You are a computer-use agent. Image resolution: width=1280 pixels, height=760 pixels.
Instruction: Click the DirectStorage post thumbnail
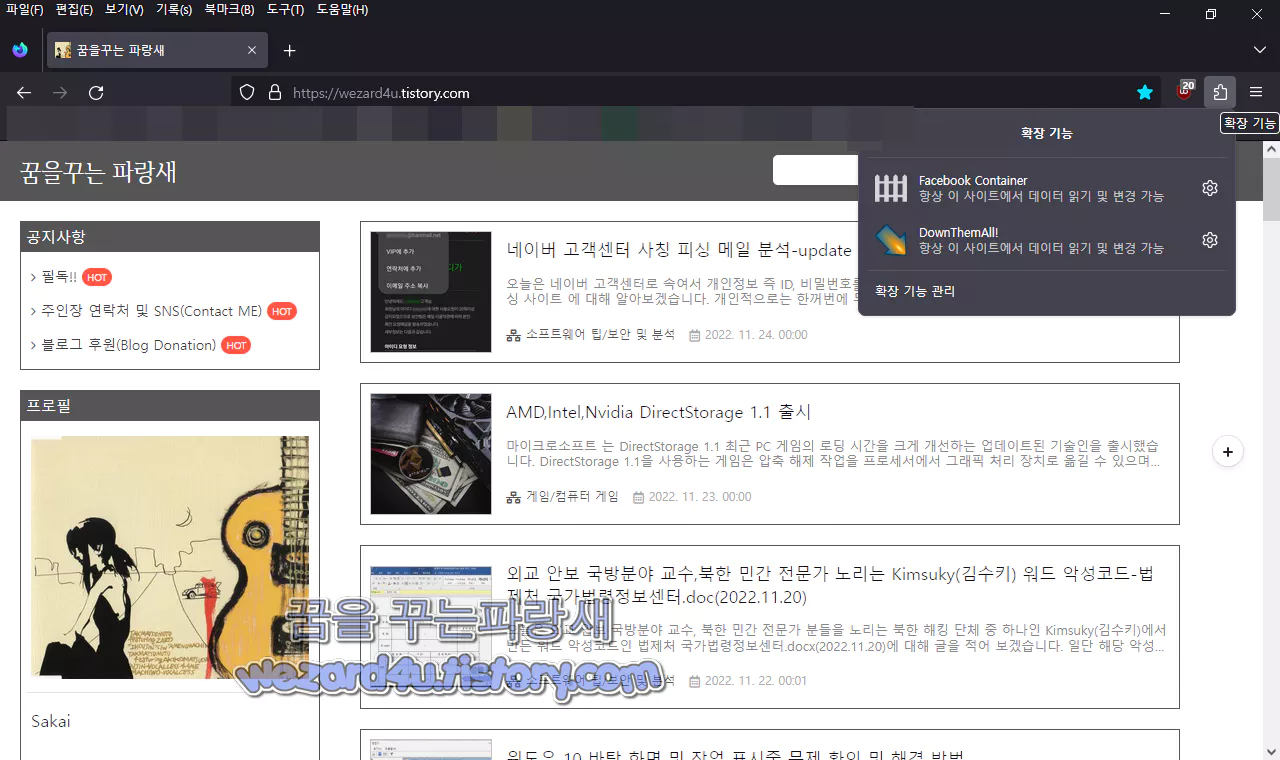click(x=431, y=454)
